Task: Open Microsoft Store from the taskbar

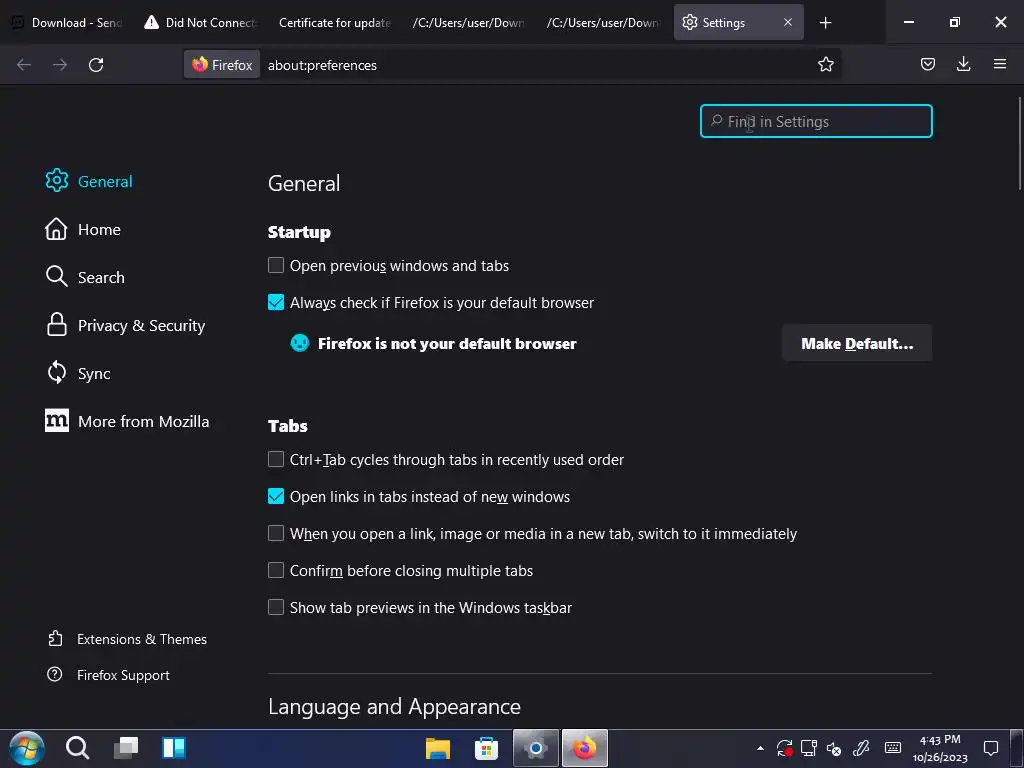Action: (487, 748)
